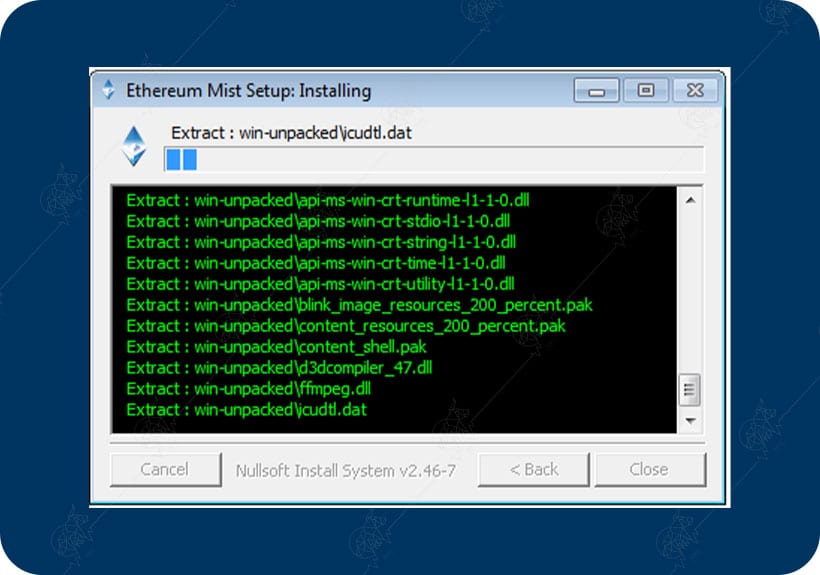Click the extract status label above progress bar
This screenshot has width=820, height=575.
pyautogui.click(x=290, y=133)
